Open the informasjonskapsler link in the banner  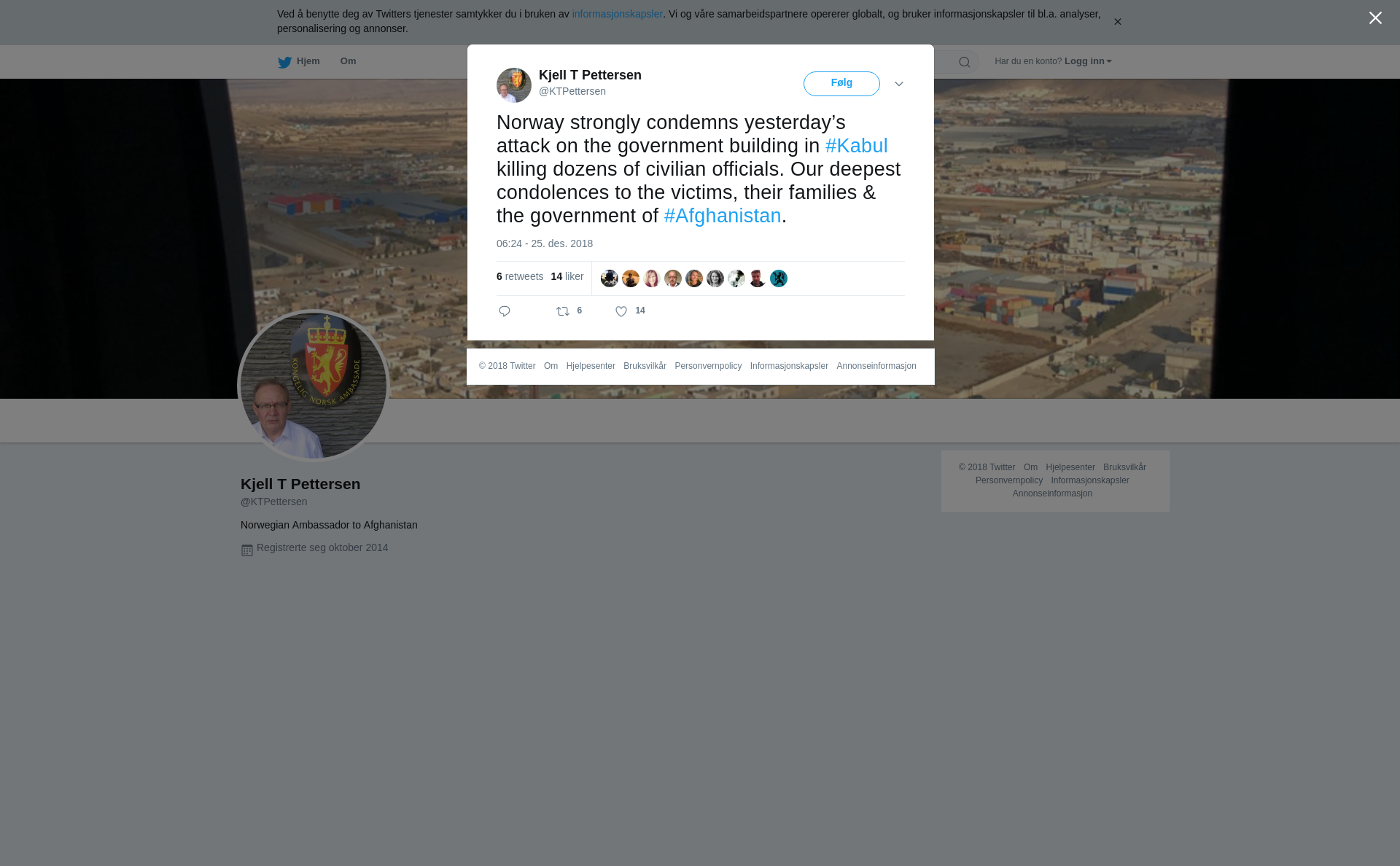click(x=617, y=14)
